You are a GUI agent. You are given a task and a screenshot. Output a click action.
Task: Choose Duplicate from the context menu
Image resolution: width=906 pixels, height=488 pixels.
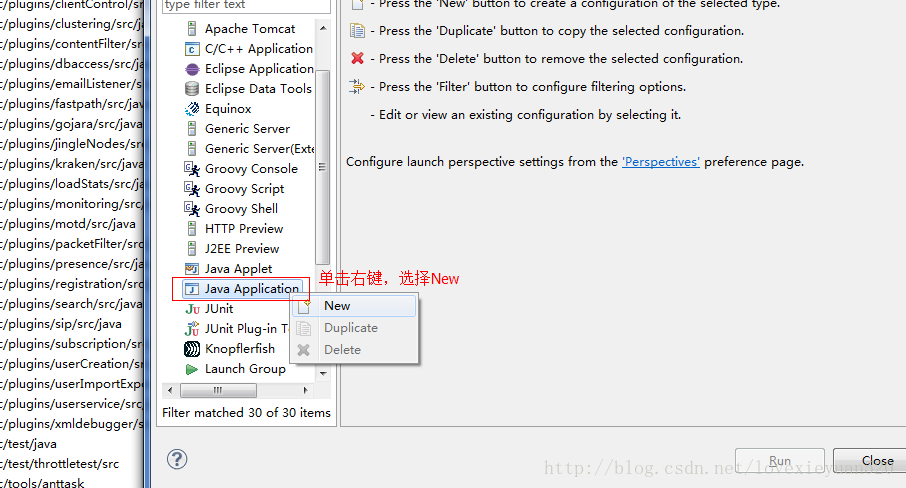pos(354,328)
